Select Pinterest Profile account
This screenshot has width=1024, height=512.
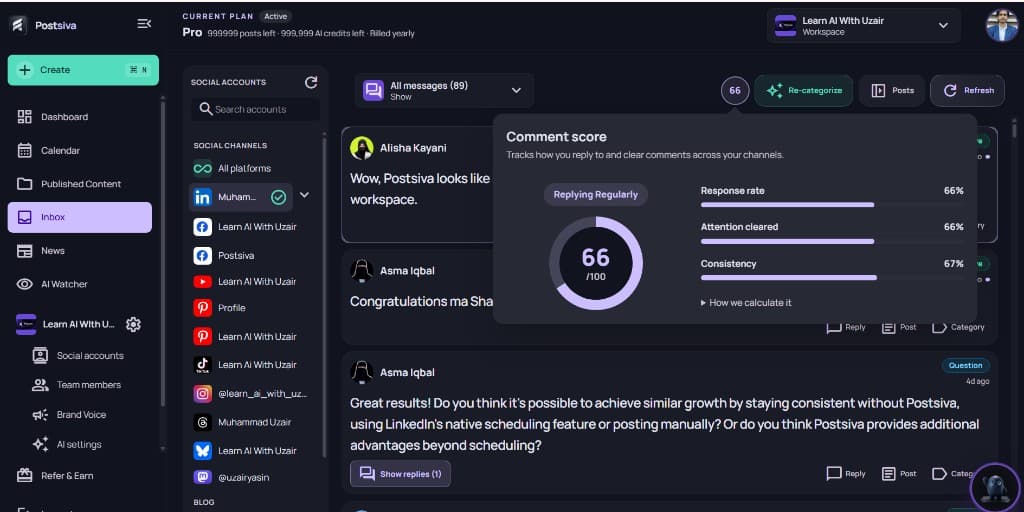tap(232, 308)
